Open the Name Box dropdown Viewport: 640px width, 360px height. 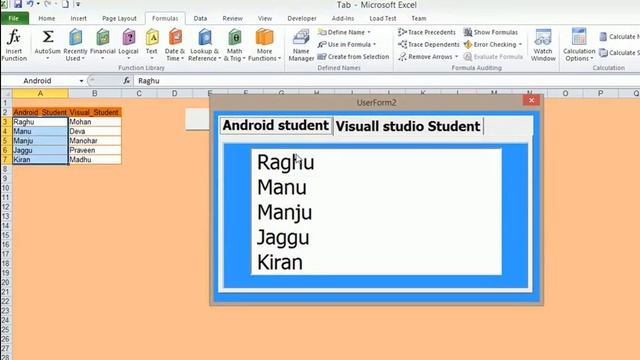coord(81,81)
